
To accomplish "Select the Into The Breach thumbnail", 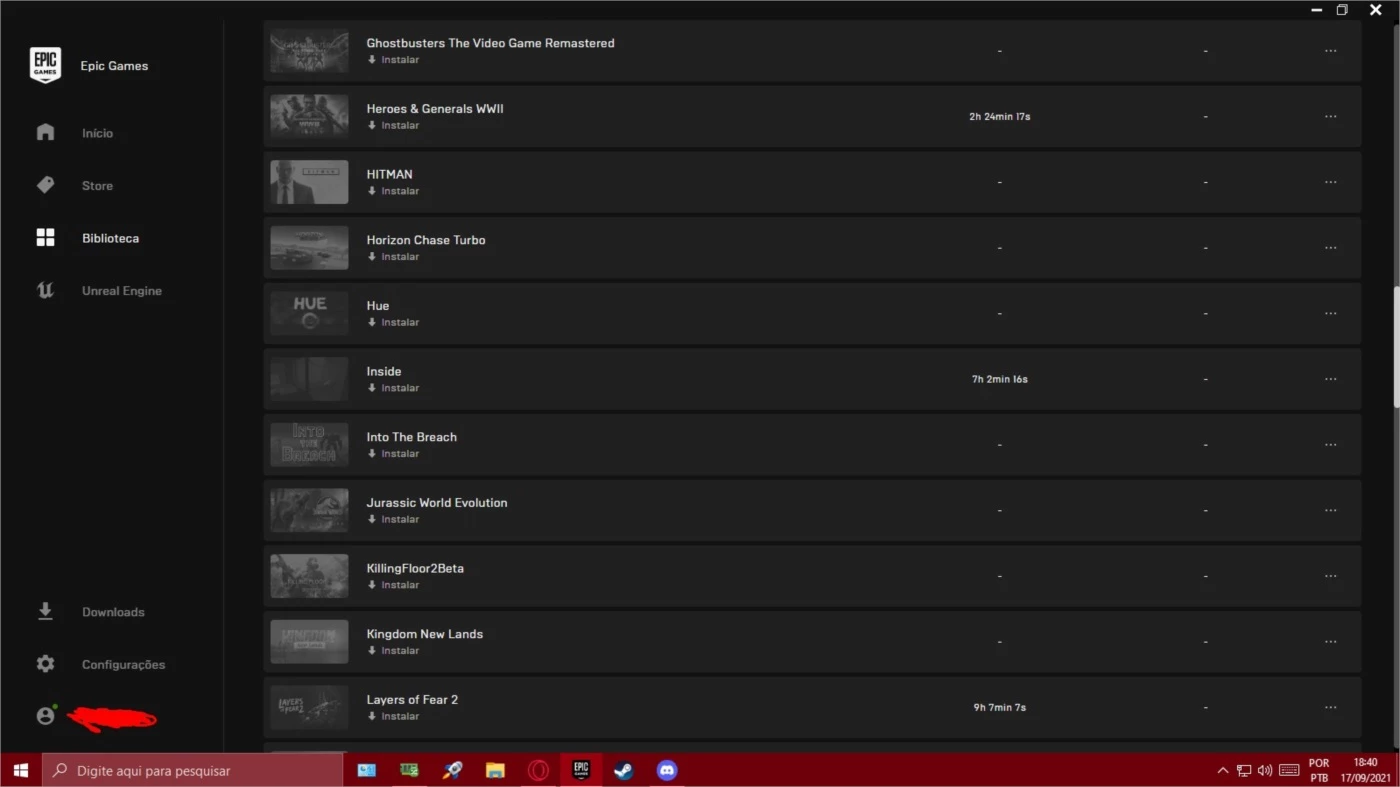I will click(309, 445).
